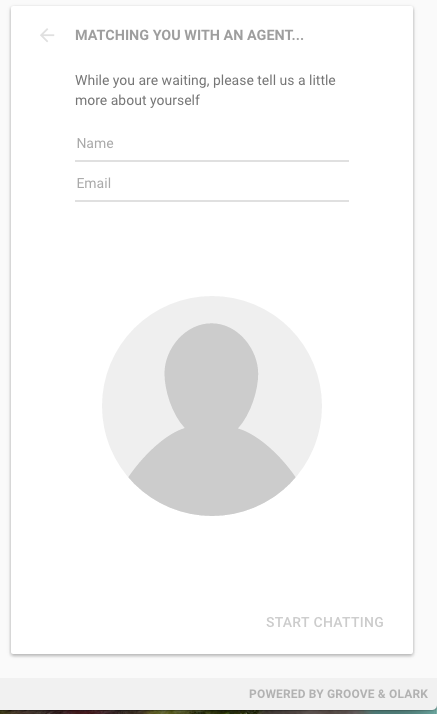
Task: Return to previous screen via back arrow
Action: point(47,35)
